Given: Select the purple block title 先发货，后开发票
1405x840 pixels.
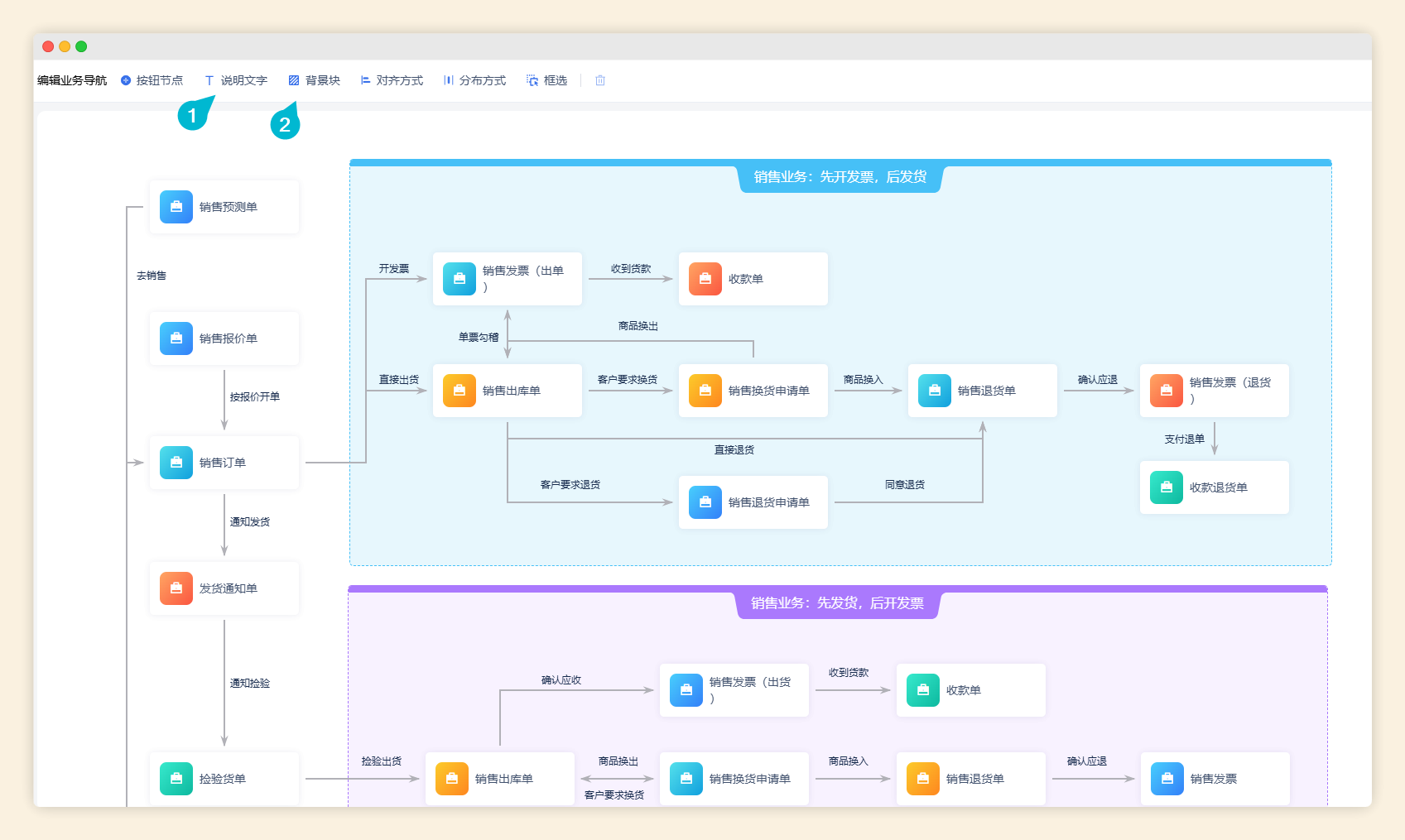Looking at the screenshot, I should [x=837, y=603].
